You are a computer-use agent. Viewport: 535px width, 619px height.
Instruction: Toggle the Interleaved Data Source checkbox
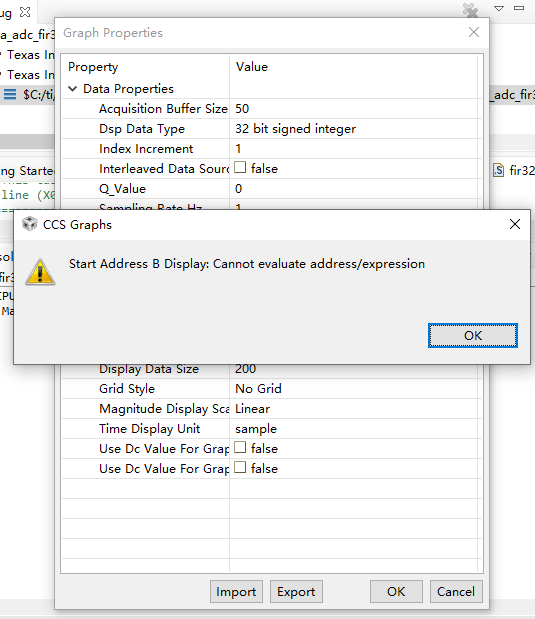point(240,167)
